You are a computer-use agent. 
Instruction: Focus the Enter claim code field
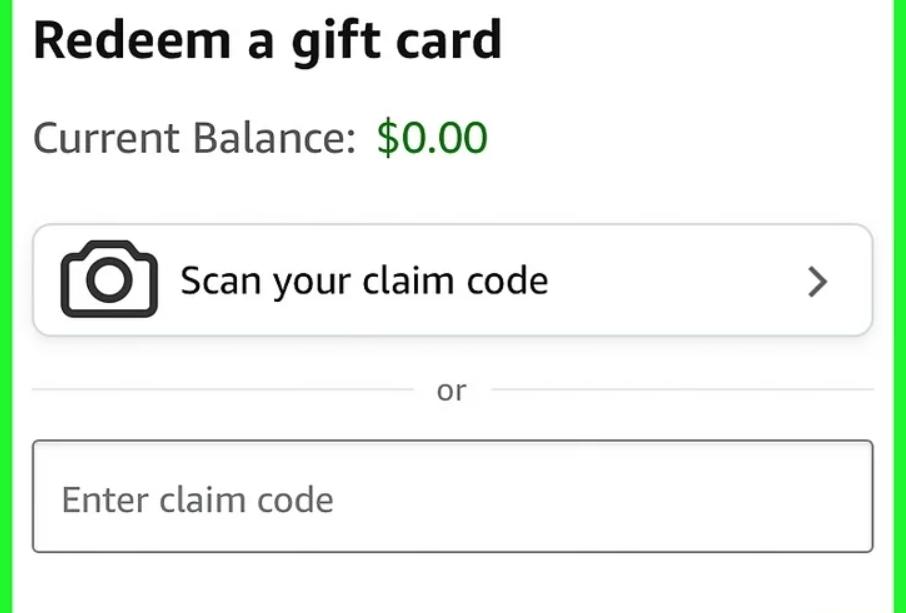[x=452, y=496]
